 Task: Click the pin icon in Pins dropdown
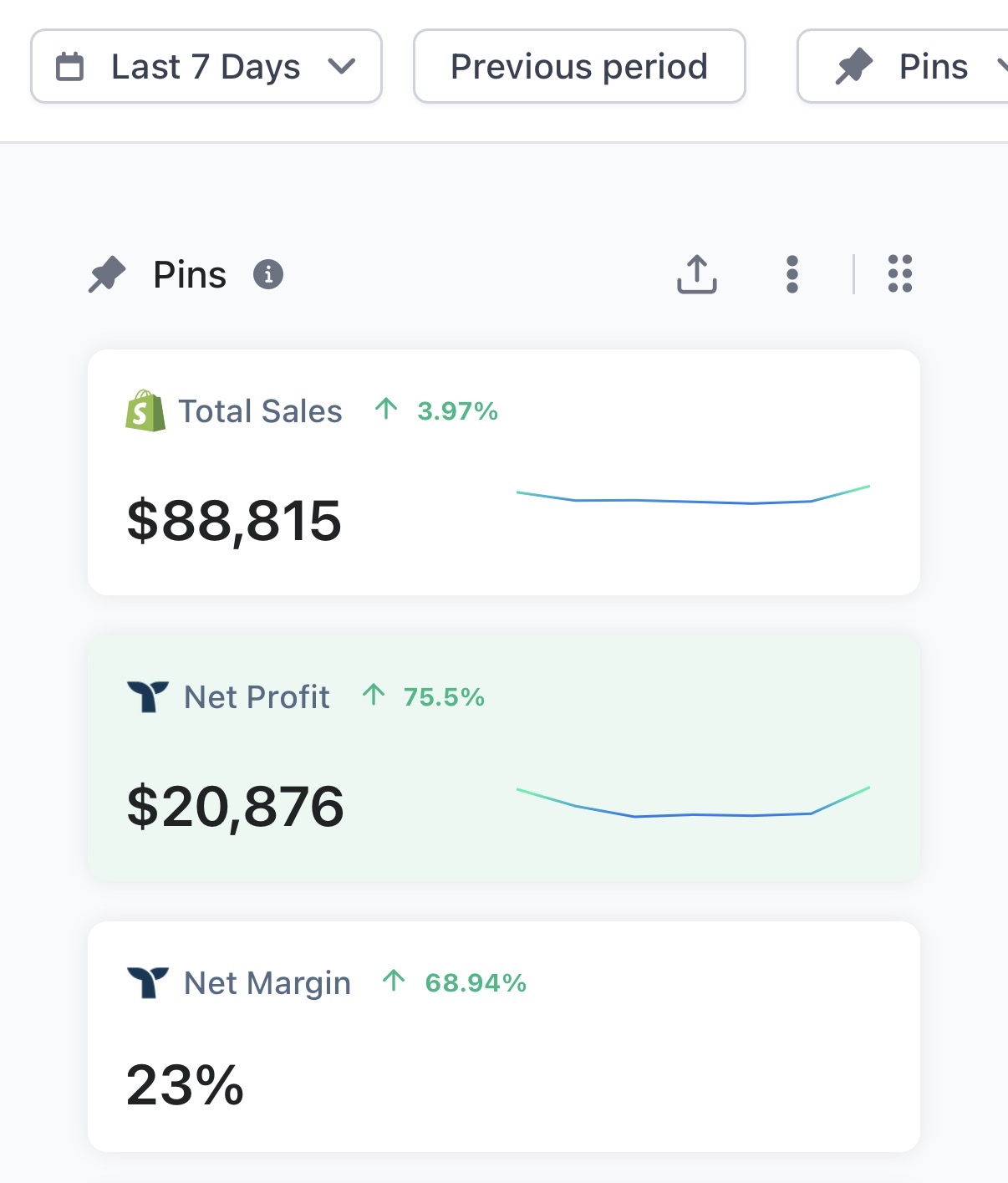point(853,67)
